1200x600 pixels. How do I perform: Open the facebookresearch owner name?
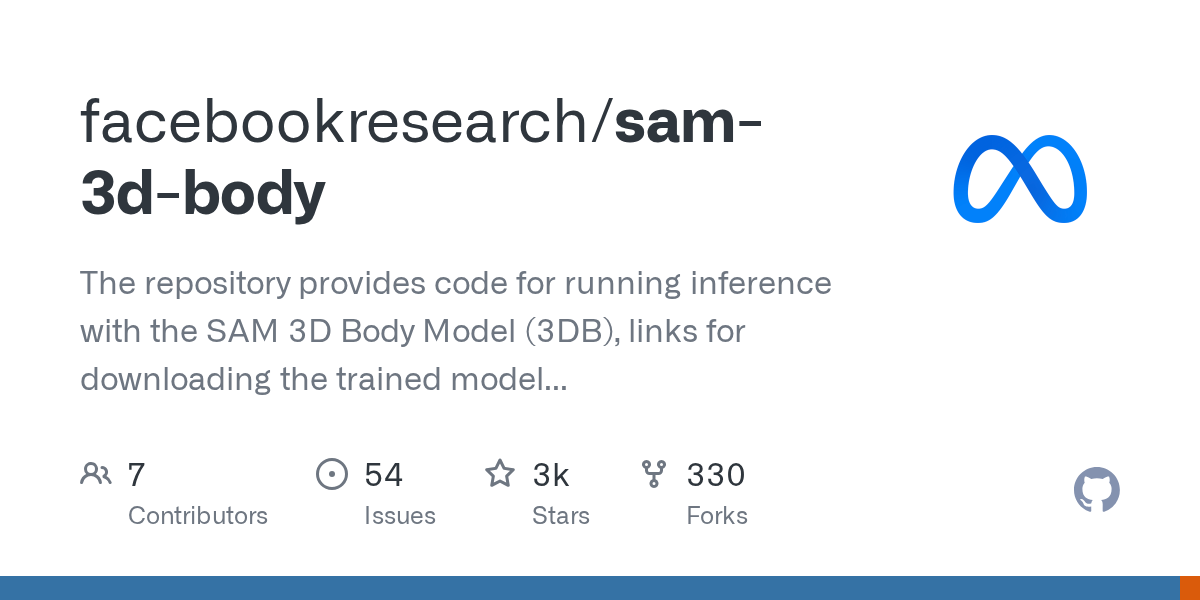click(x=340, y=120)
